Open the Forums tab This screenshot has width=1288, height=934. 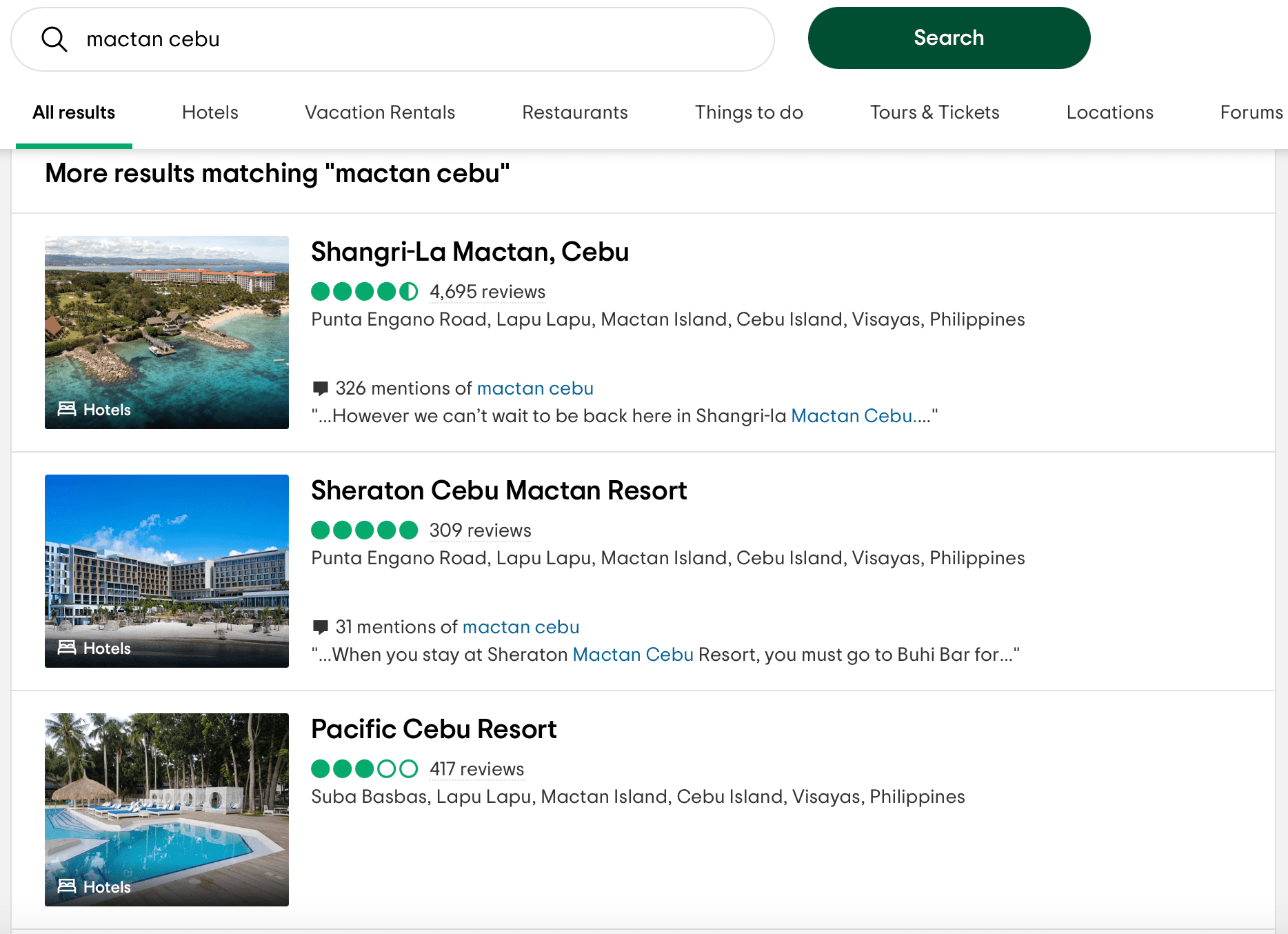click(1251, 112)
